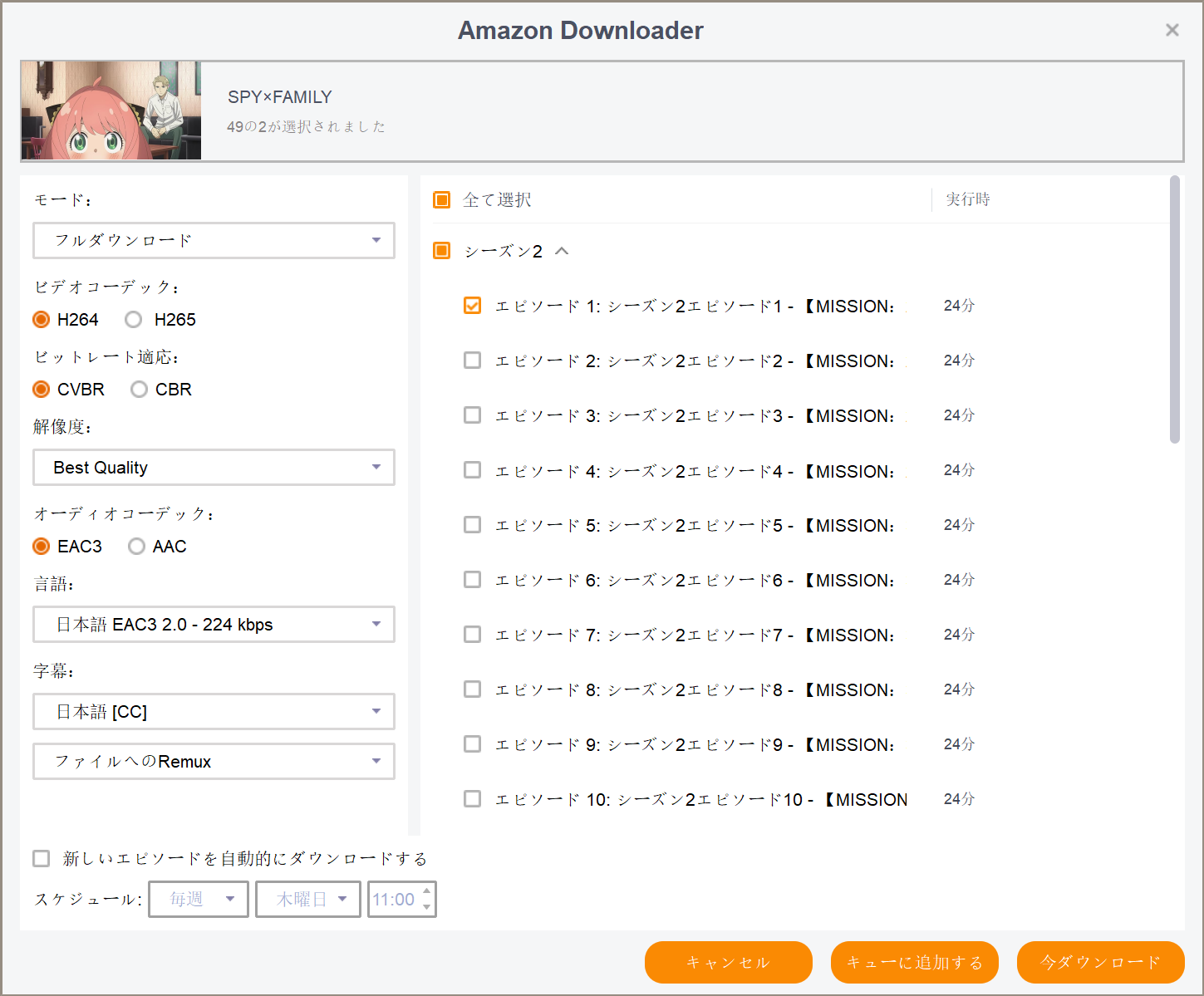Click the キューに追加する button
This screenshot has height=996, width=1204.
(915, 962)
